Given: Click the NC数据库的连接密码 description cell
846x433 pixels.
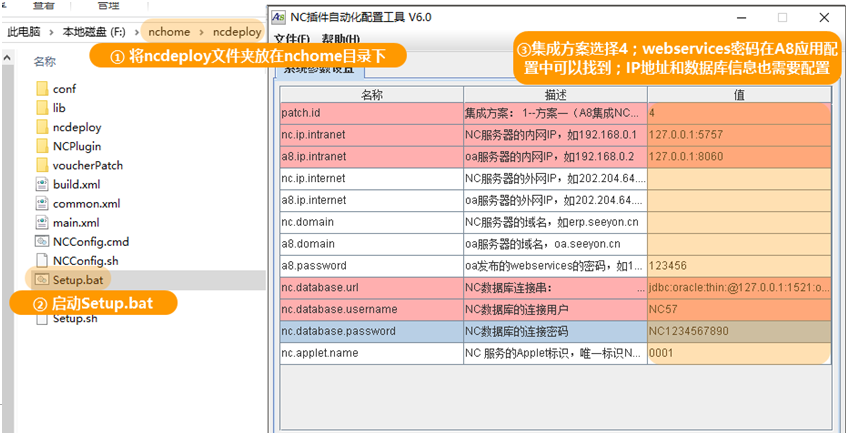Looking at the screenshot, I should point(555,331).
